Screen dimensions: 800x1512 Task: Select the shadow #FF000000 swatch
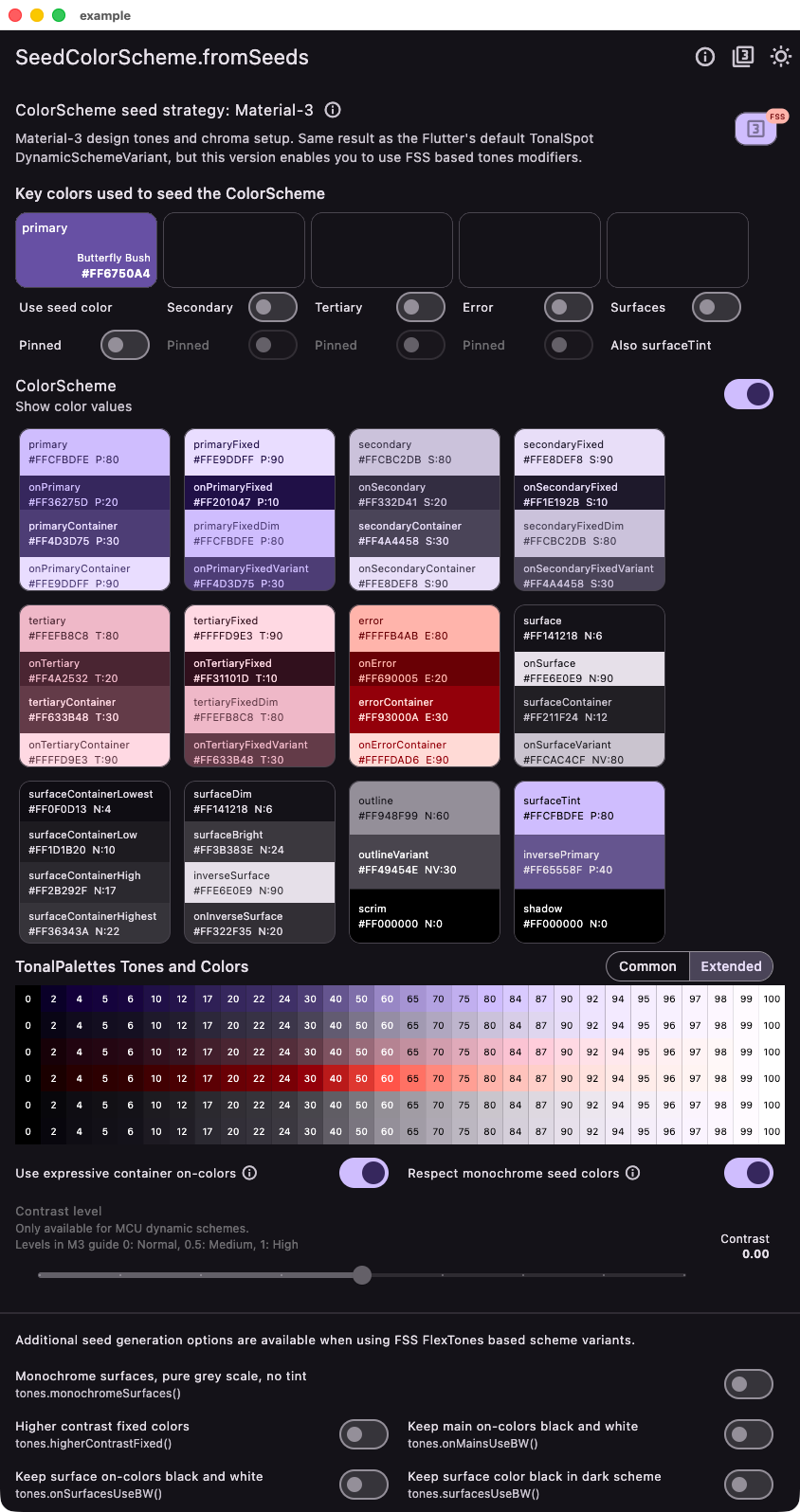(590, 915)
